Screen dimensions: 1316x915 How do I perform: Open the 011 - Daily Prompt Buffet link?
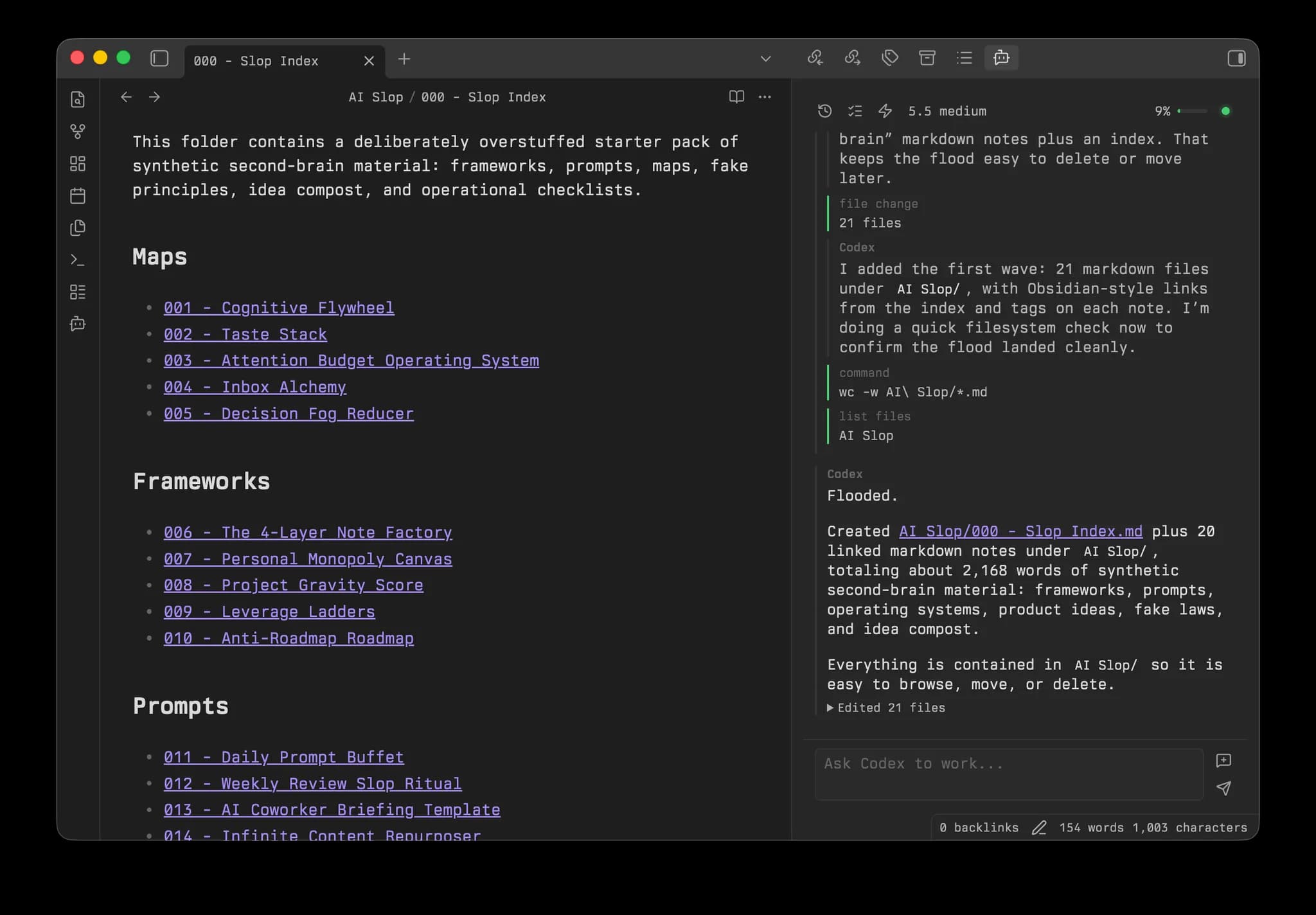click(x=284, y=757)
